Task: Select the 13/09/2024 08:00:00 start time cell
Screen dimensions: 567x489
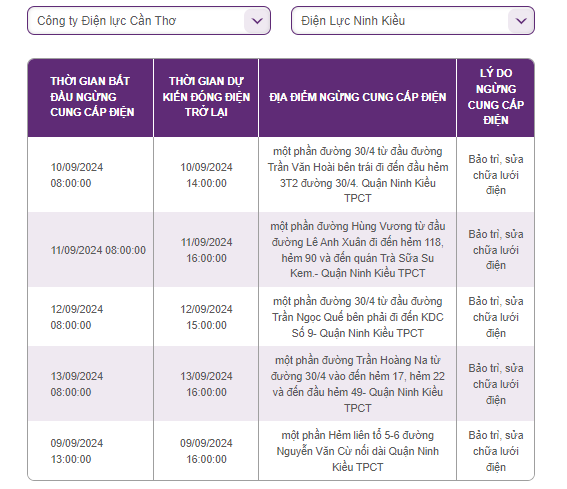Action: pyautogui.click(x=77, y=384)
